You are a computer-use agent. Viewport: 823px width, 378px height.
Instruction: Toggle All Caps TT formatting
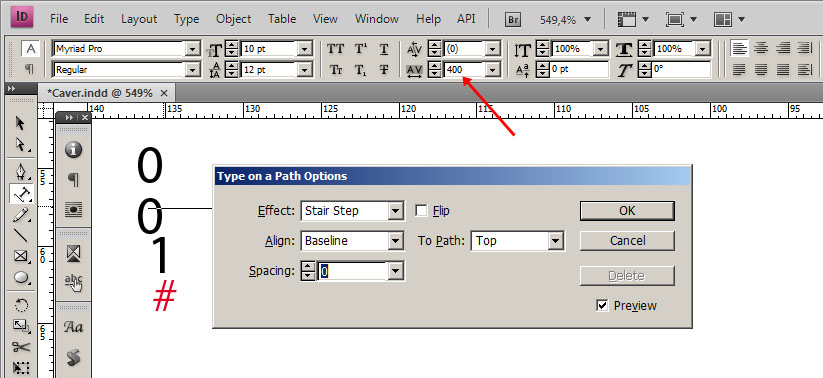[x=336, y=49]
